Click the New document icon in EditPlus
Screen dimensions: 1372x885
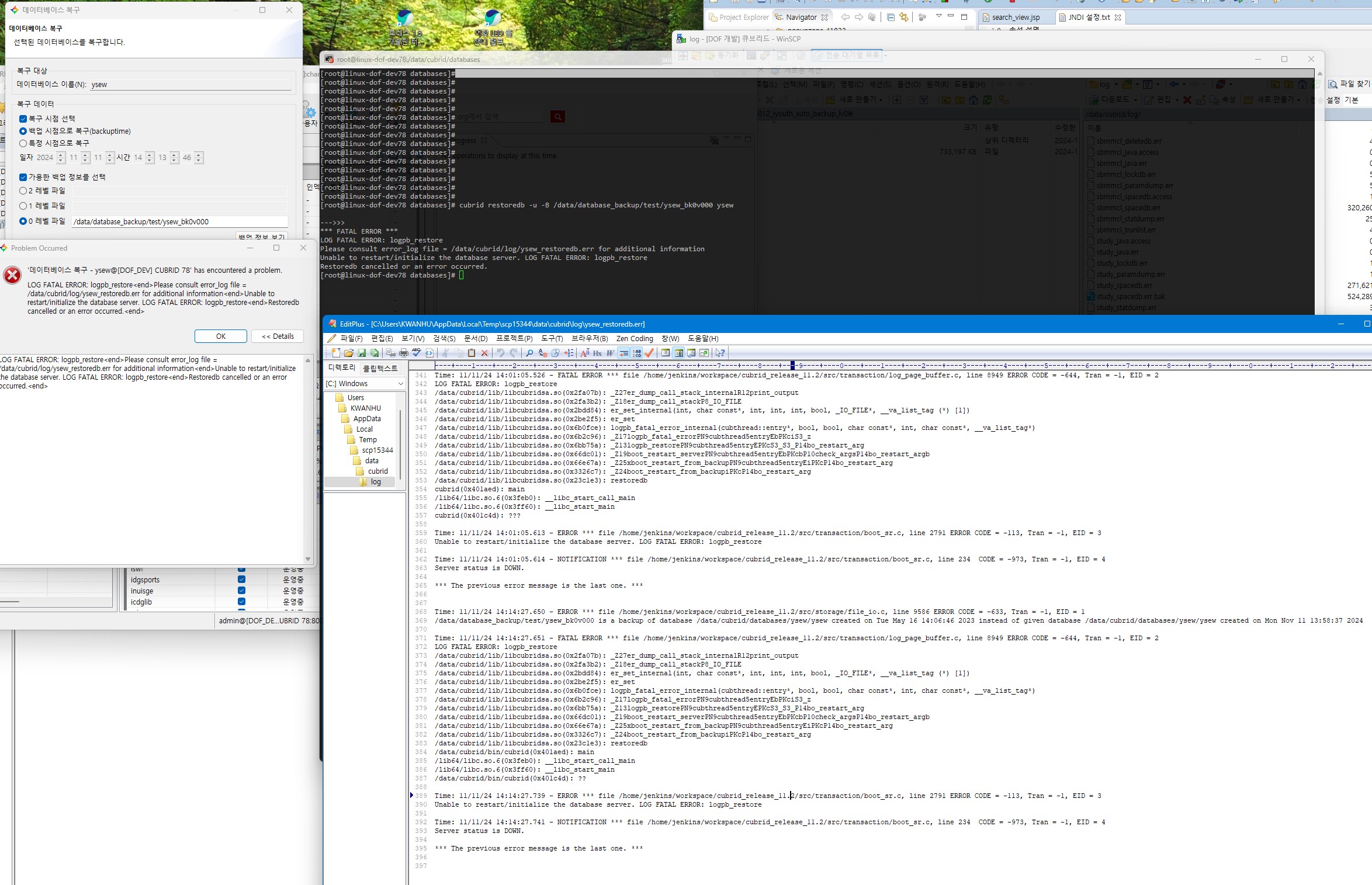(x=336, y=353)
